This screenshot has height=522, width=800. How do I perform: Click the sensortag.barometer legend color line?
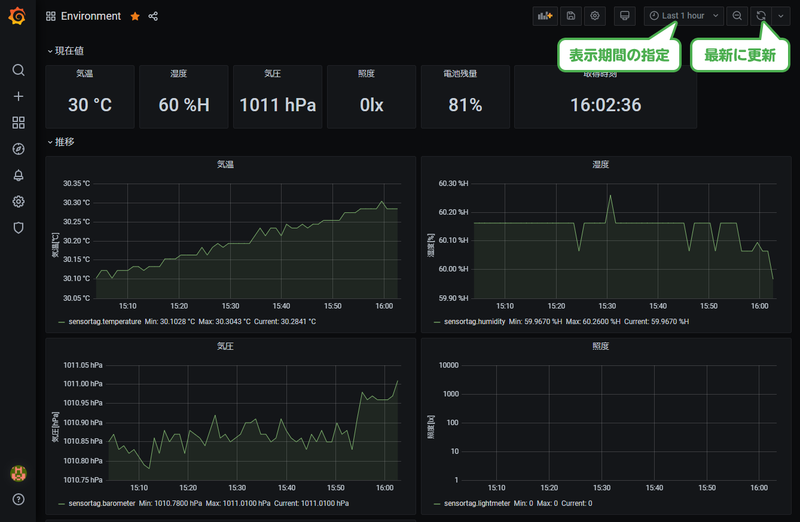[62, 504]
